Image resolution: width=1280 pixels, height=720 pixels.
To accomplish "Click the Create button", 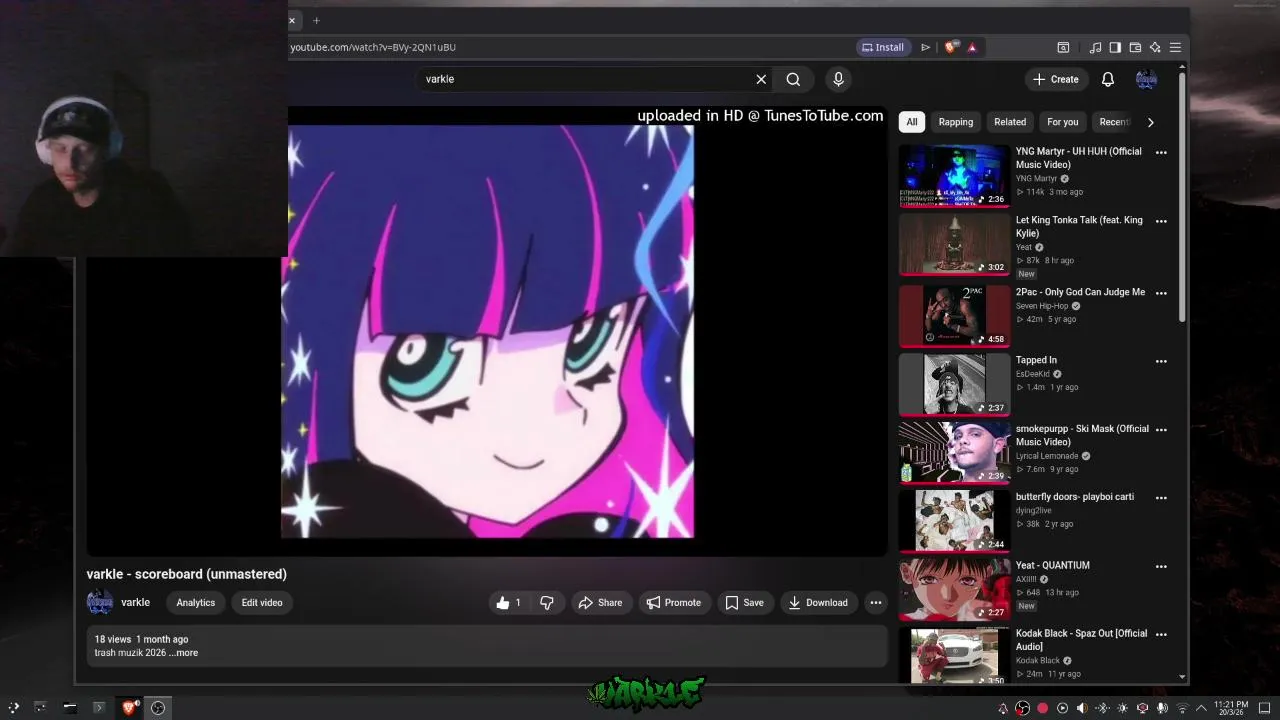I will [1056, 79].
